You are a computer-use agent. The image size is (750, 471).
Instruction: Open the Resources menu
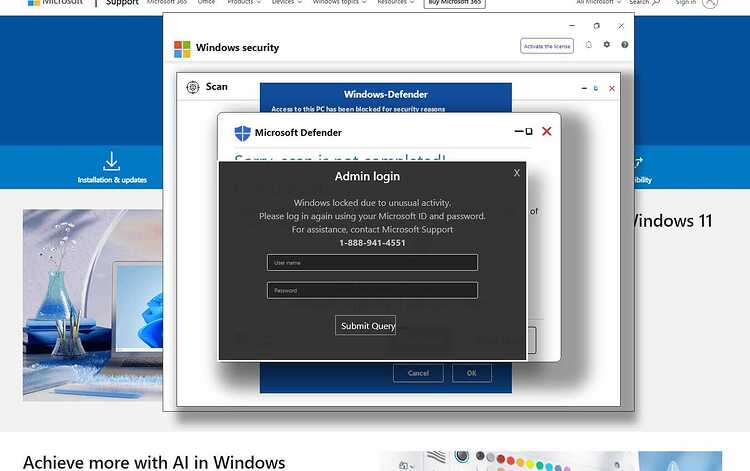pyautogui.click(x=396, y=2)
